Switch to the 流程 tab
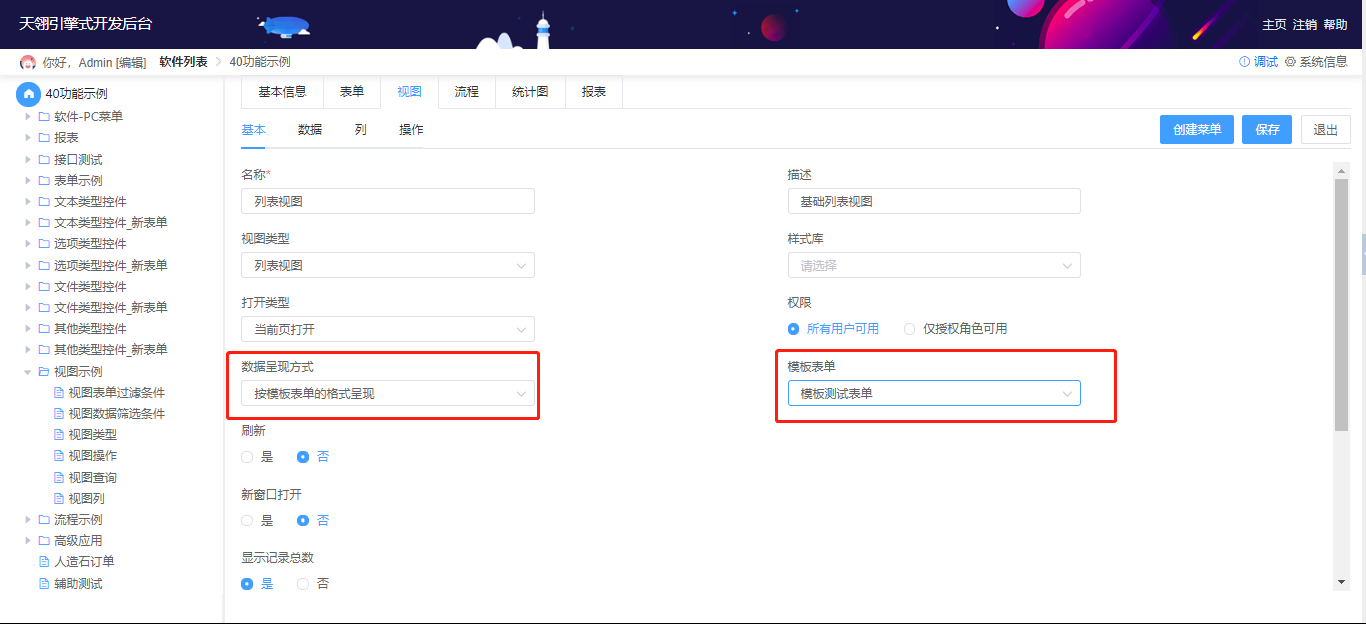Viewport: 1366px width, 624px height. [466, 92]
